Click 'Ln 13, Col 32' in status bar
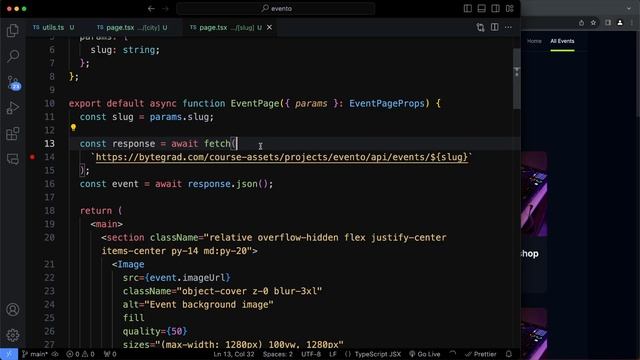 pos(233,354)
